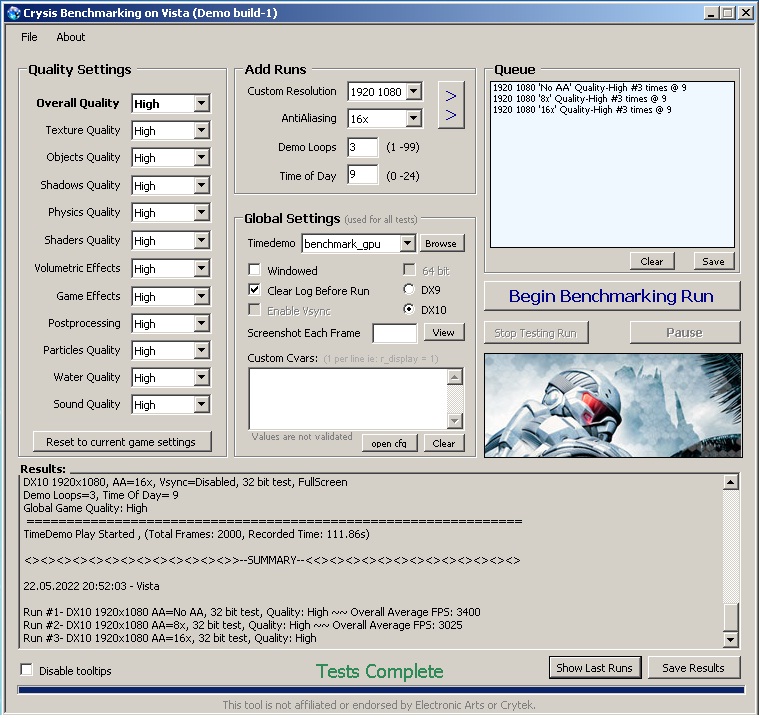Click Custom Cvars scrollbar down arrow
Screen dimensions: 759x718
455,421
